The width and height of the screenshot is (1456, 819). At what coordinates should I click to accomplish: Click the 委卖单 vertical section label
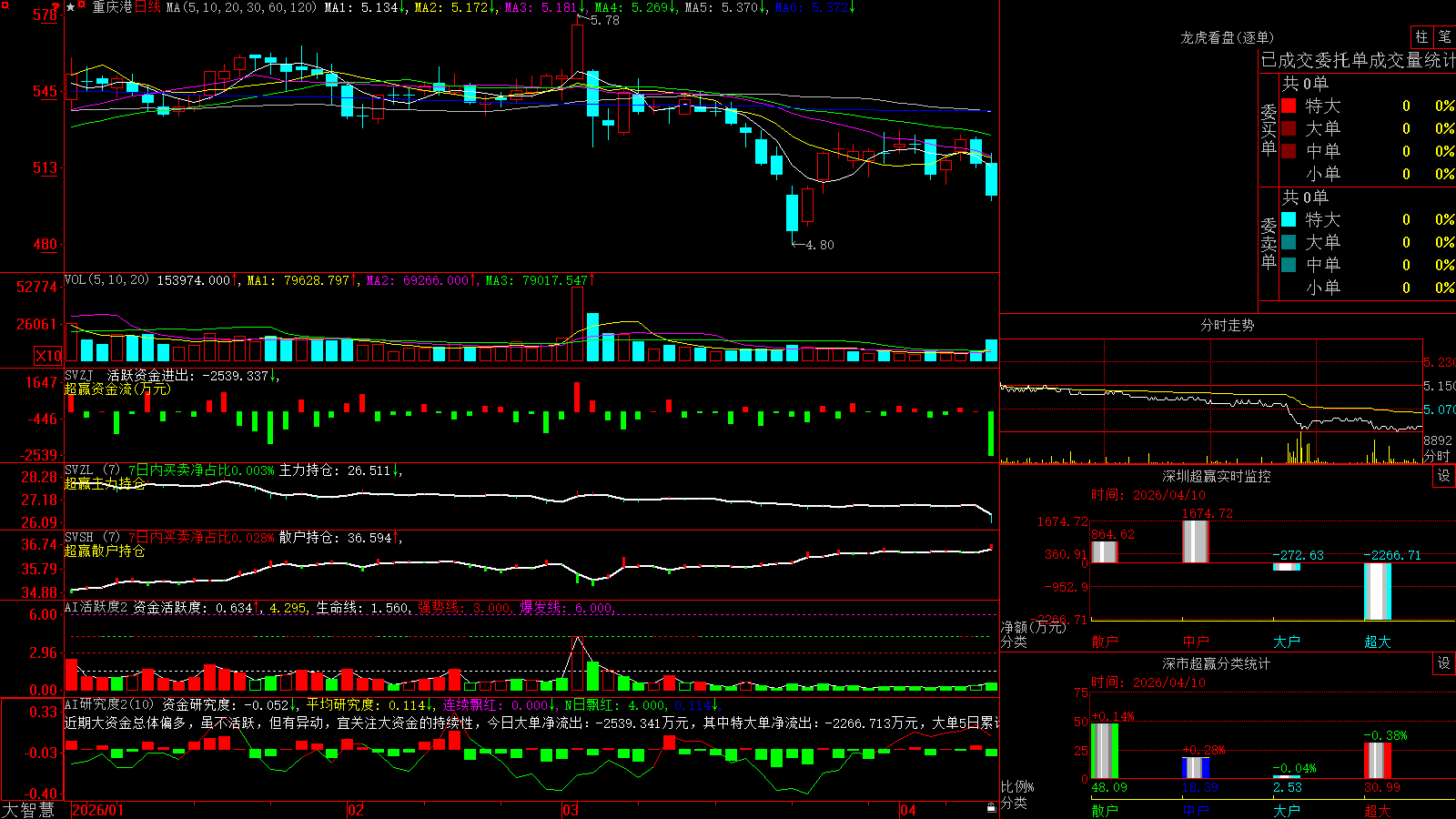click(x=1269, y=243)
